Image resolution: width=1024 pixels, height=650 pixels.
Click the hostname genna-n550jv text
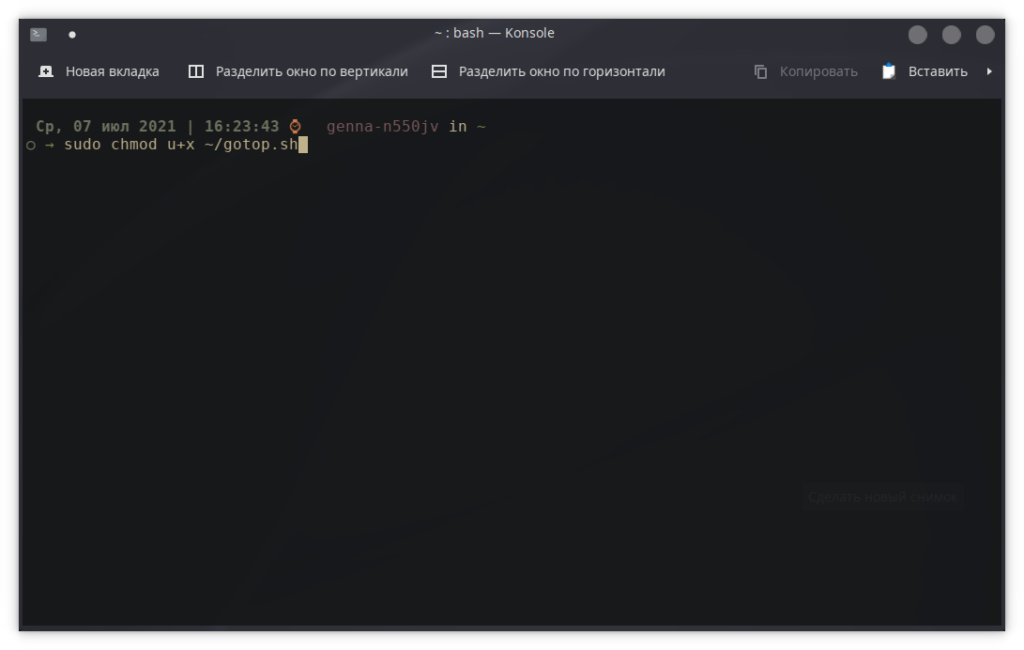click(x=383, y=126)
